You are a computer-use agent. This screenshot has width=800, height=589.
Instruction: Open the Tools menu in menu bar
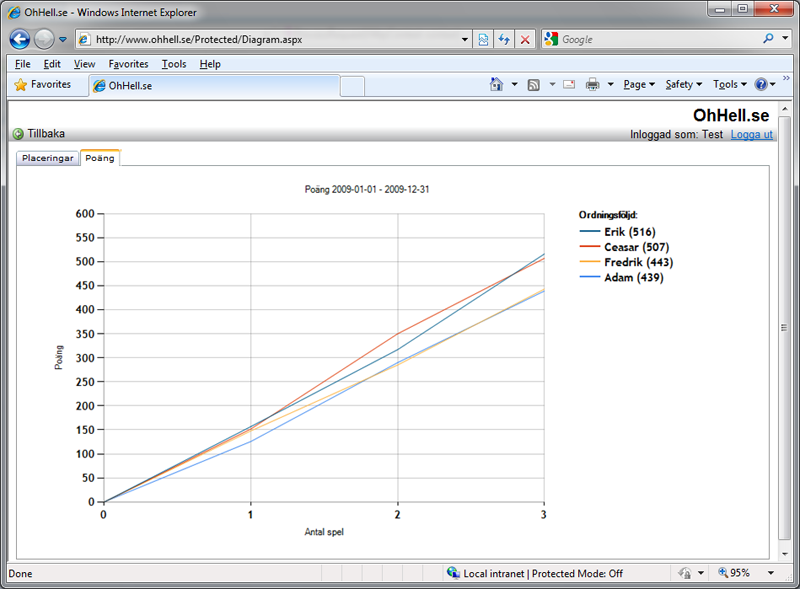click(x=174, y=64)
